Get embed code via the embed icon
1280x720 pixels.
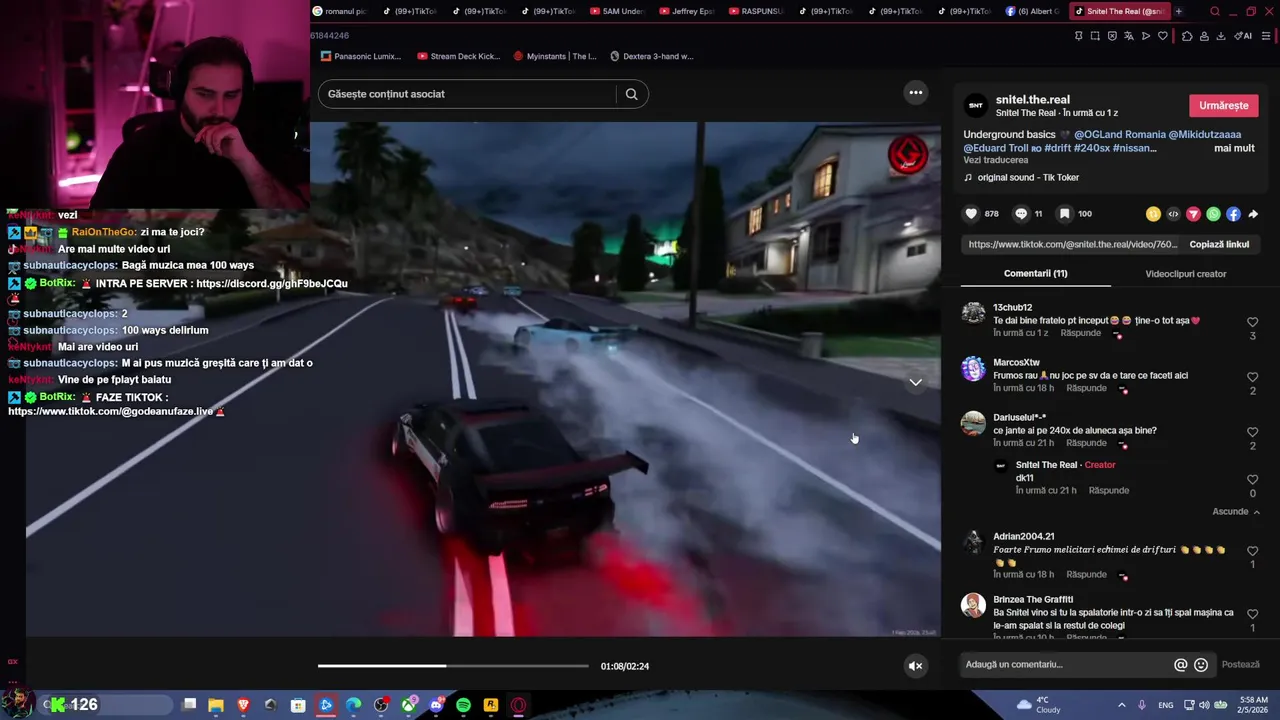(1173, 214)
